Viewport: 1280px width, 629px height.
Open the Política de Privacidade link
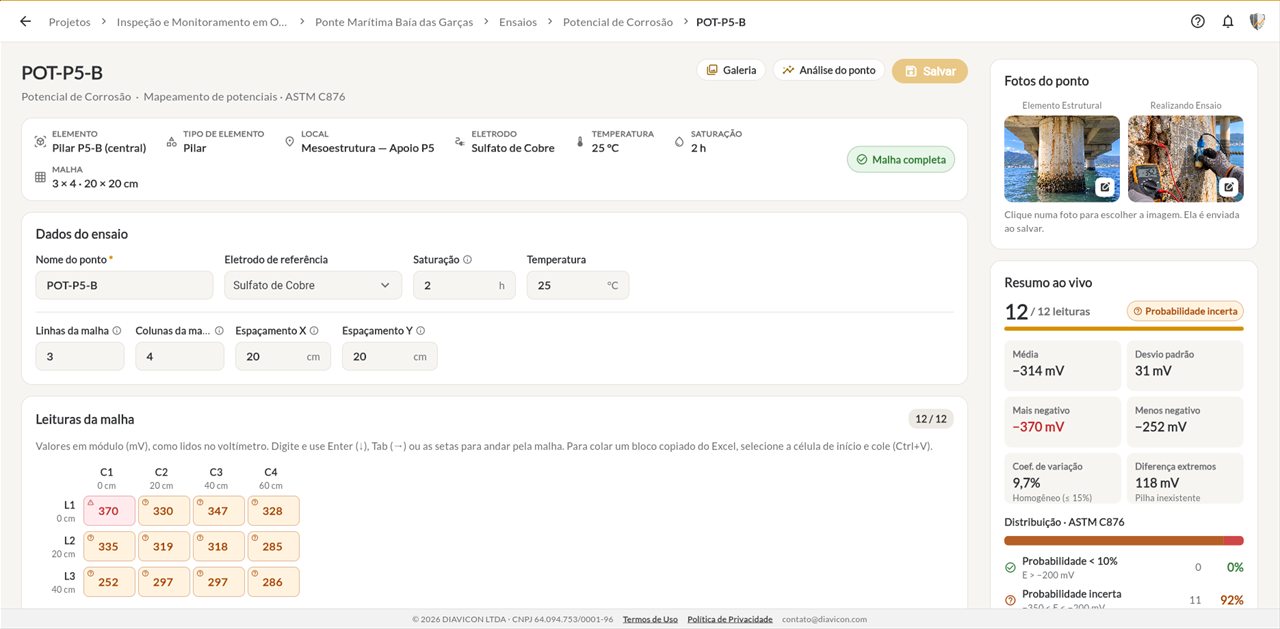click(x=730, y=619)
